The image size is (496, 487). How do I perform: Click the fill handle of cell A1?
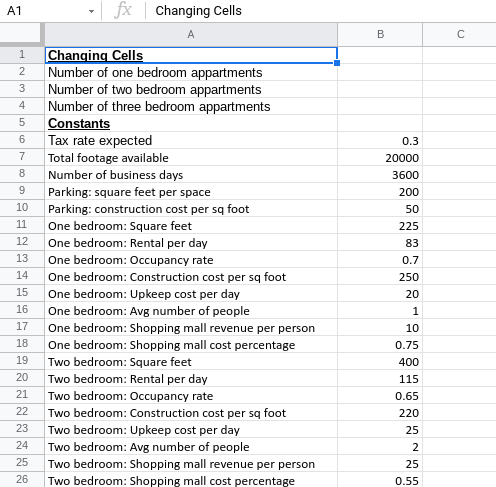pyautogui.click(x=337, y=63)
